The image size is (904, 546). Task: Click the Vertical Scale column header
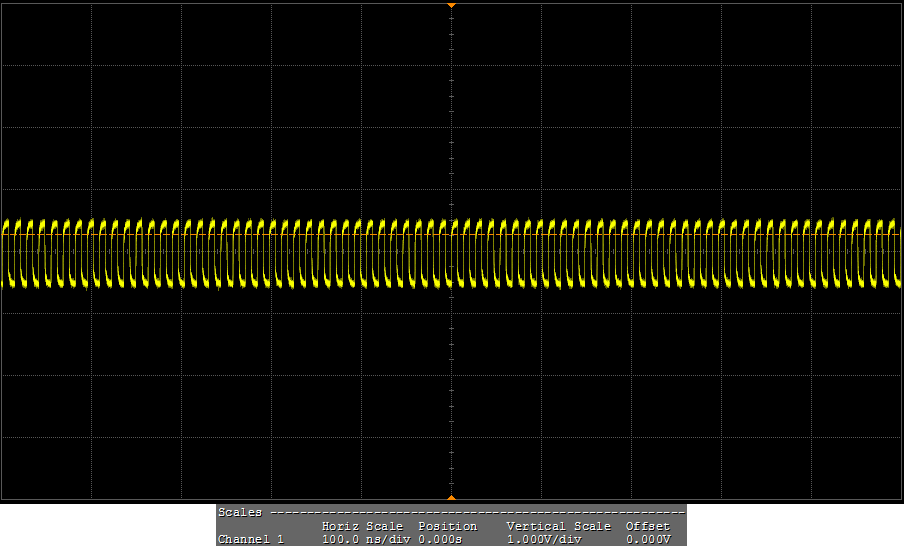tap(558, 526)
